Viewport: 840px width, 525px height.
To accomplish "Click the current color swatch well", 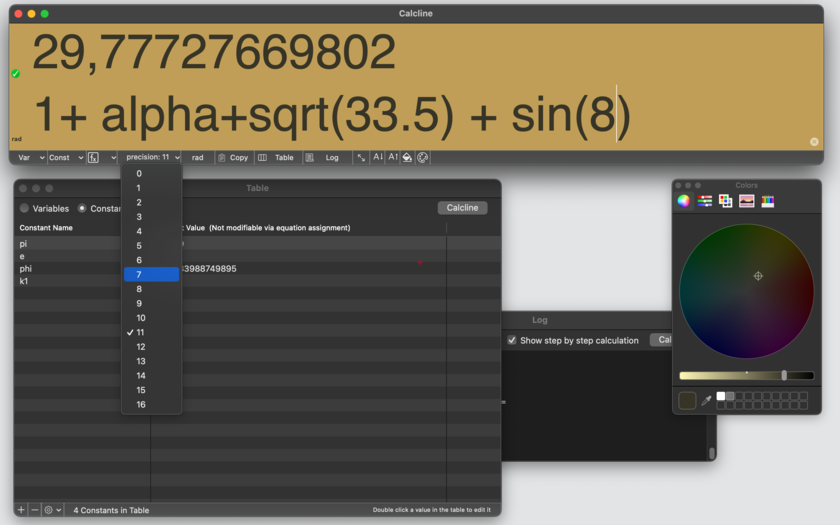I will click(x=687, y=400).
